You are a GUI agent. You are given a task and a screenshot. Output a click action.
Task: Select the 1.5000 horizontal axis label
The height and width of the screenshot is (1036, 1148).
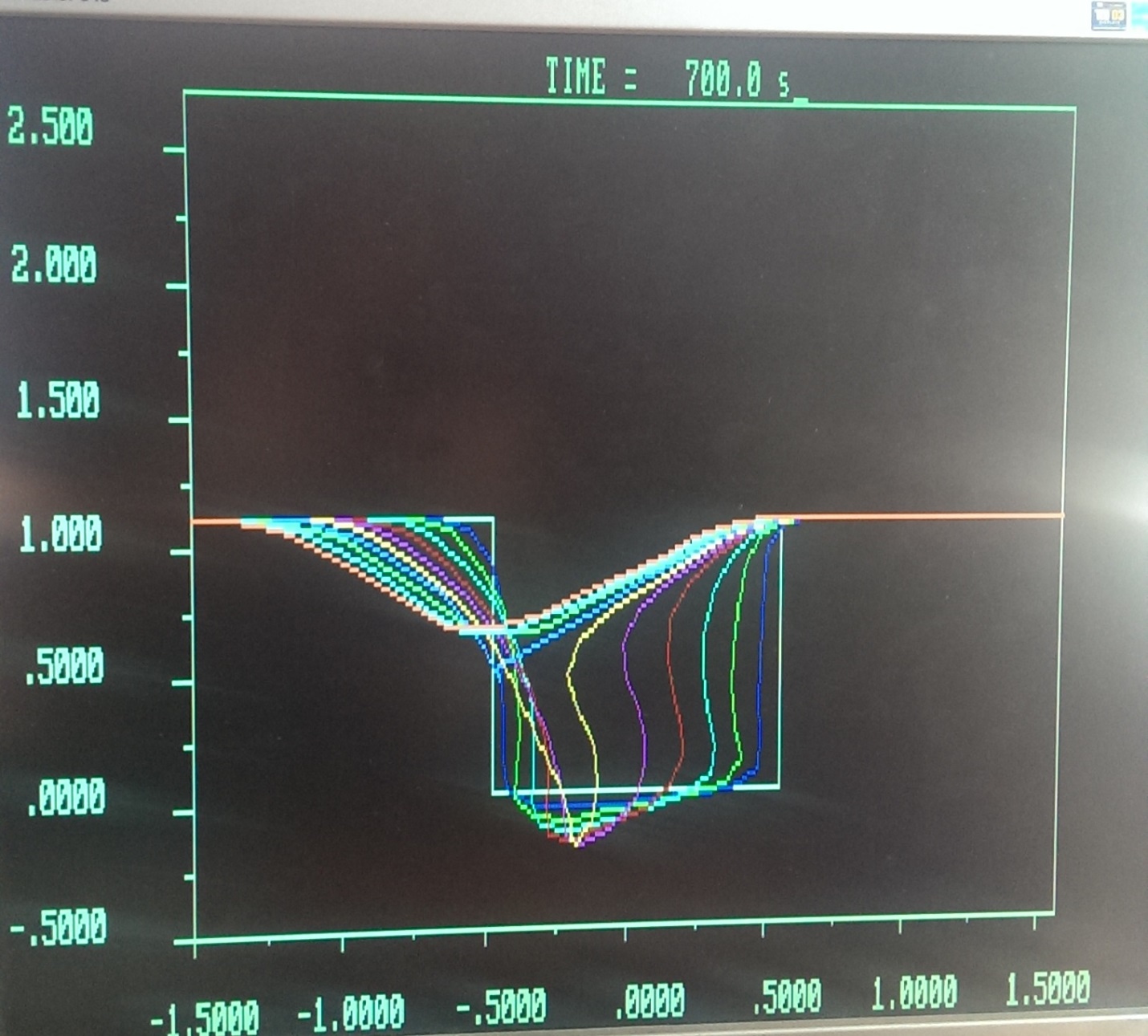point(1048,988)
